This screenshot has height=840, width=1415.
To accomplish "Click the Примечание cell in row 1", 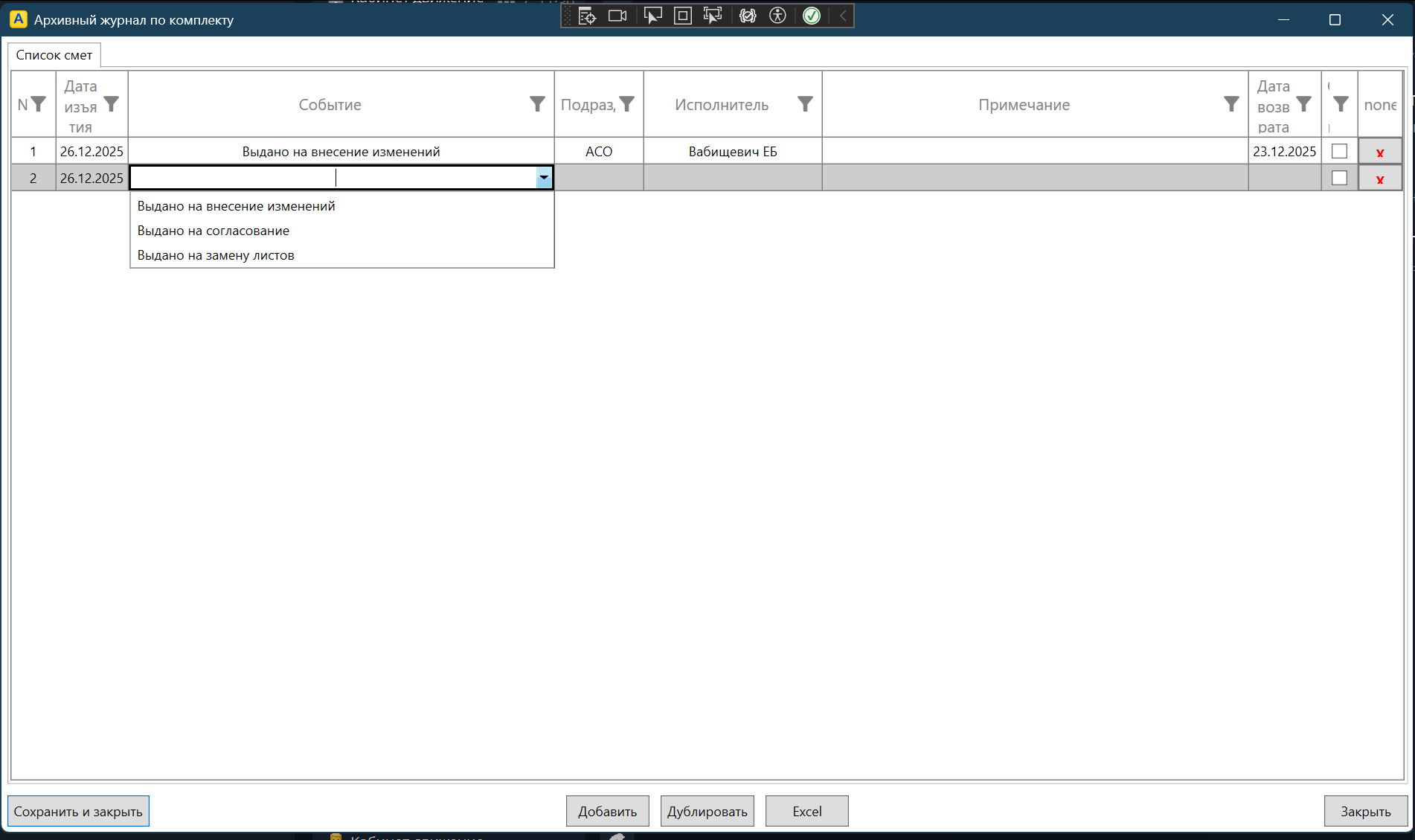I will click(x=1034, y=151).
